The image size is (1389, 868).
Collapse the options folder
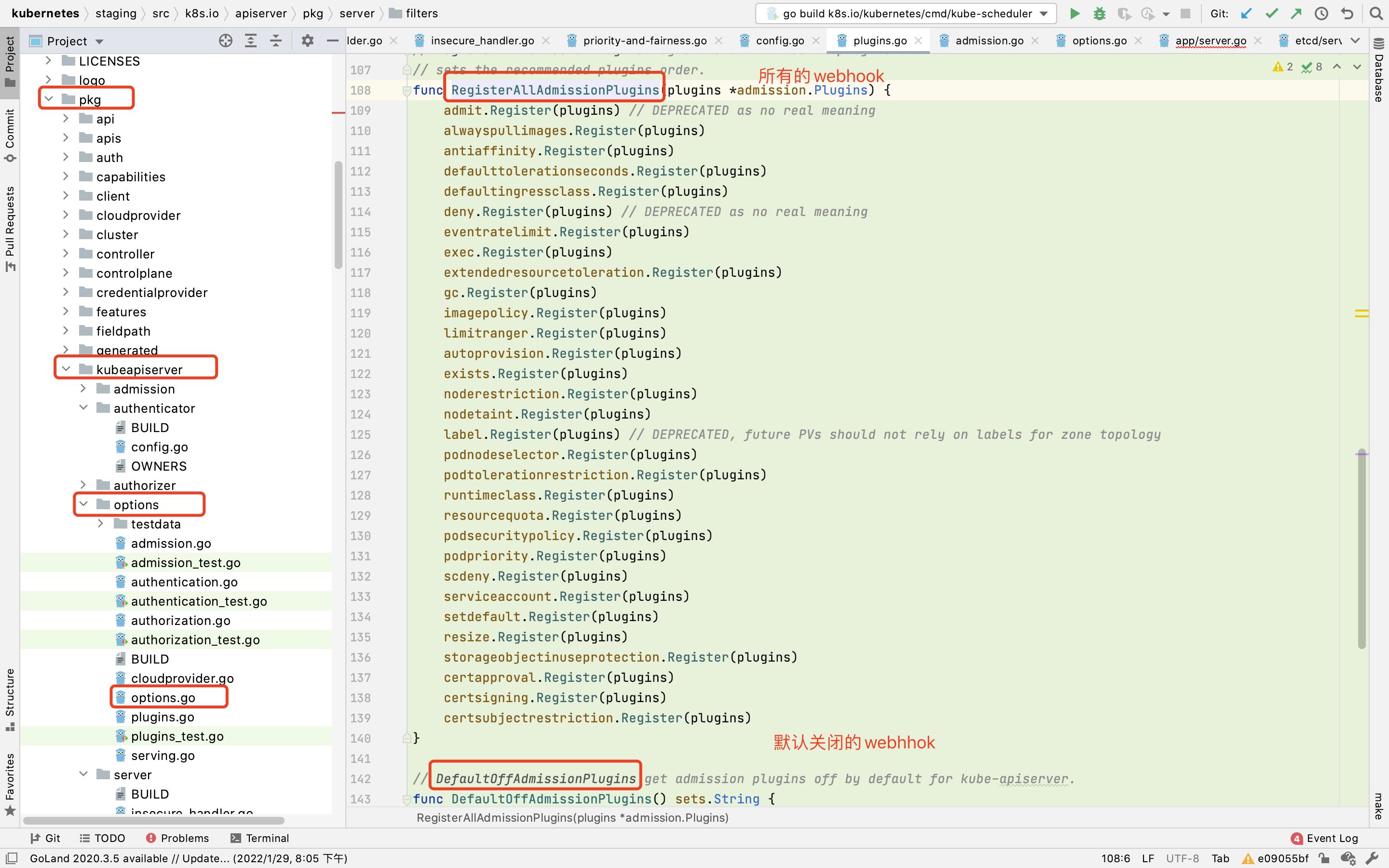tap(83, 504)
